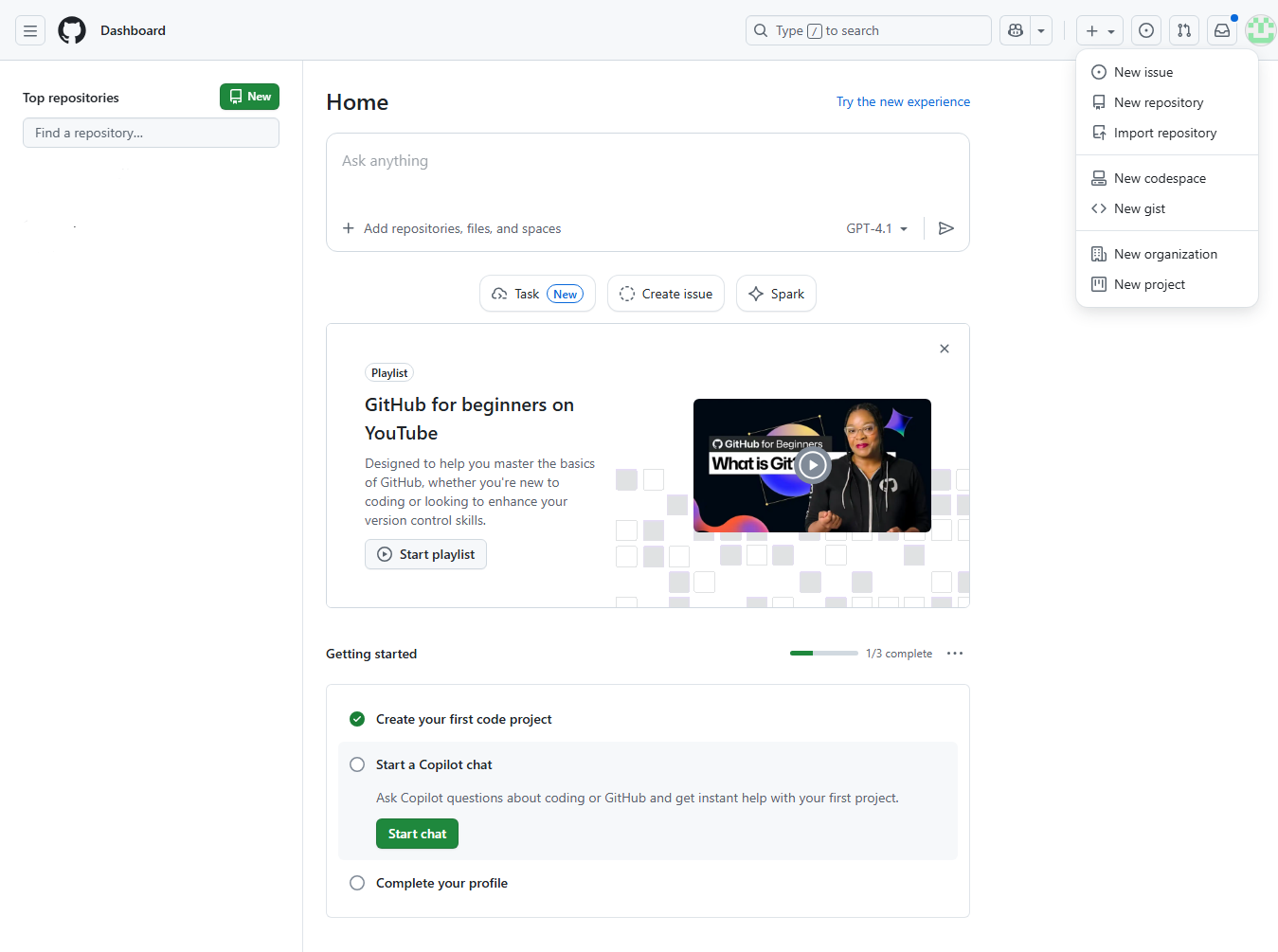Image resolution: width=1278 pixels, height=952 pixels.
Task: Open the Issues icon in the top bar
Action: [1145, 29]
